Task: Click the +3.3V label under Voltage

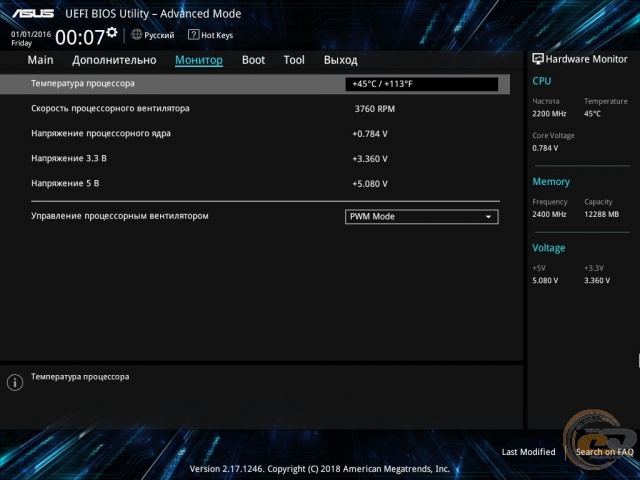Action: (594, 268)
